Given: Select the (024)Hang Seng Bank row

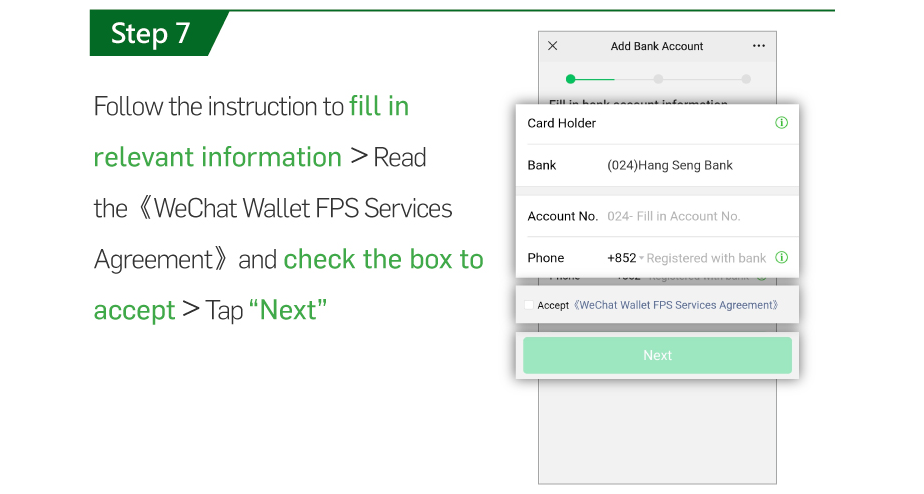Looking at the screenshot, I should tap(657, 166).
